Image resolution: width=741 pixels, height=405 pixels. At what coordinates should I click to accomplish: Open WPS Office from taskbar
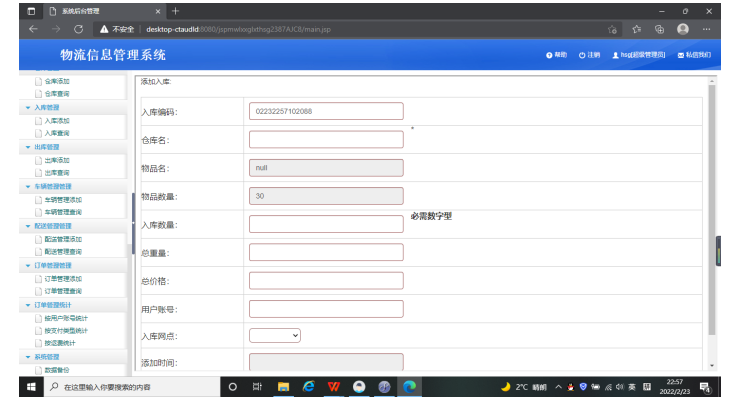(334, 387)
